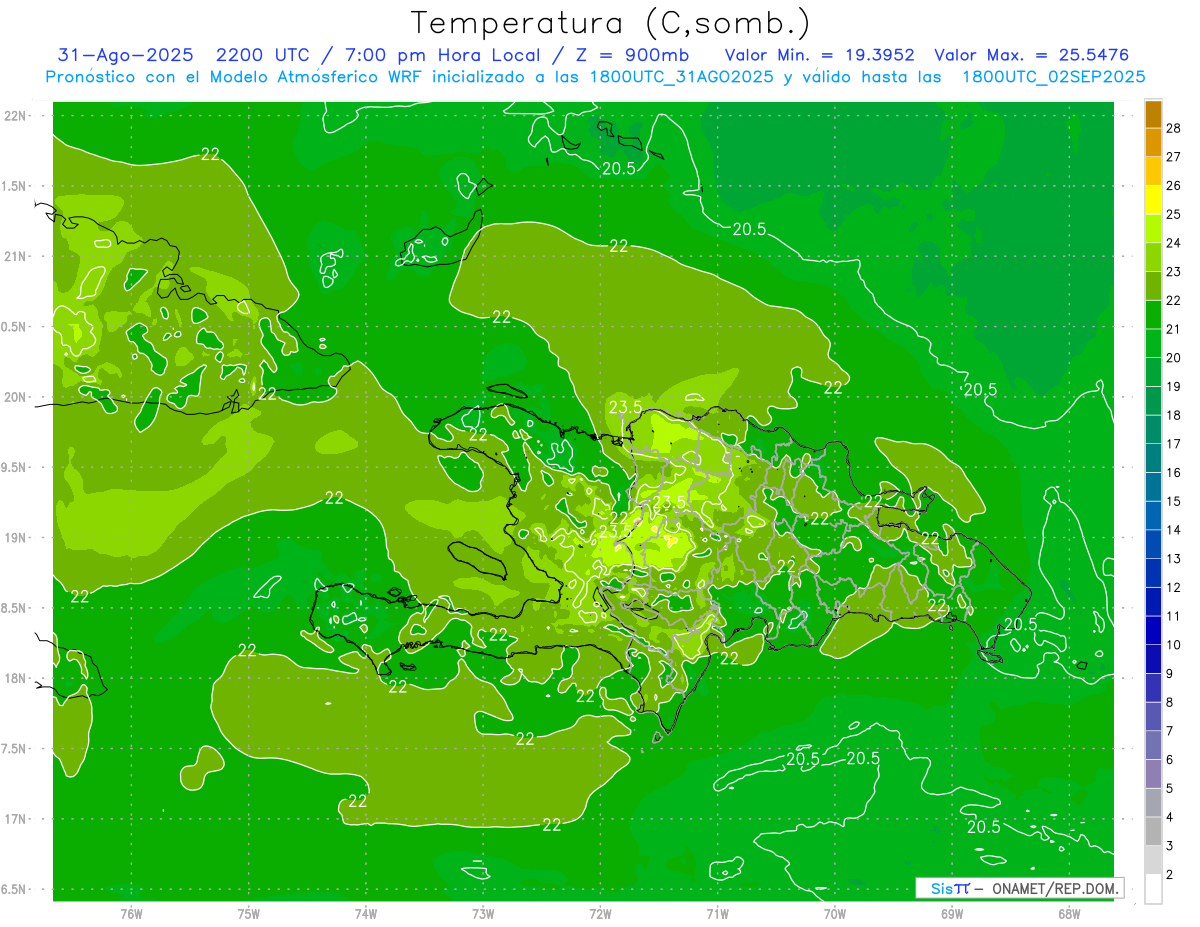Click the "17N" latitude axis label
The height and width of the screenshot is (927, 1200).
14,819
